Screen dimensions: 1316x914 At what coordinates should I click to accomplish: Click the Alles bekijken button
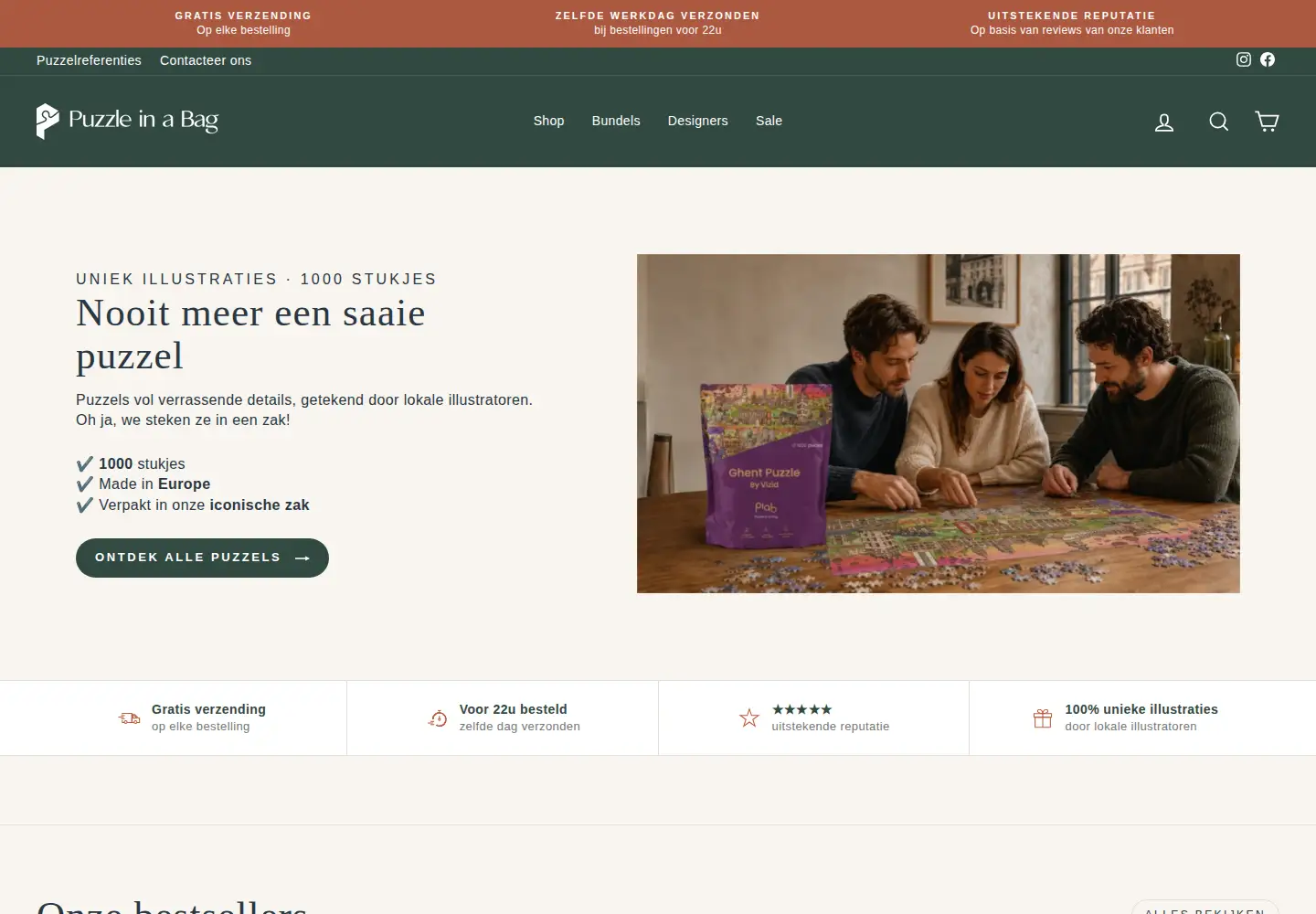(1205, 908)
